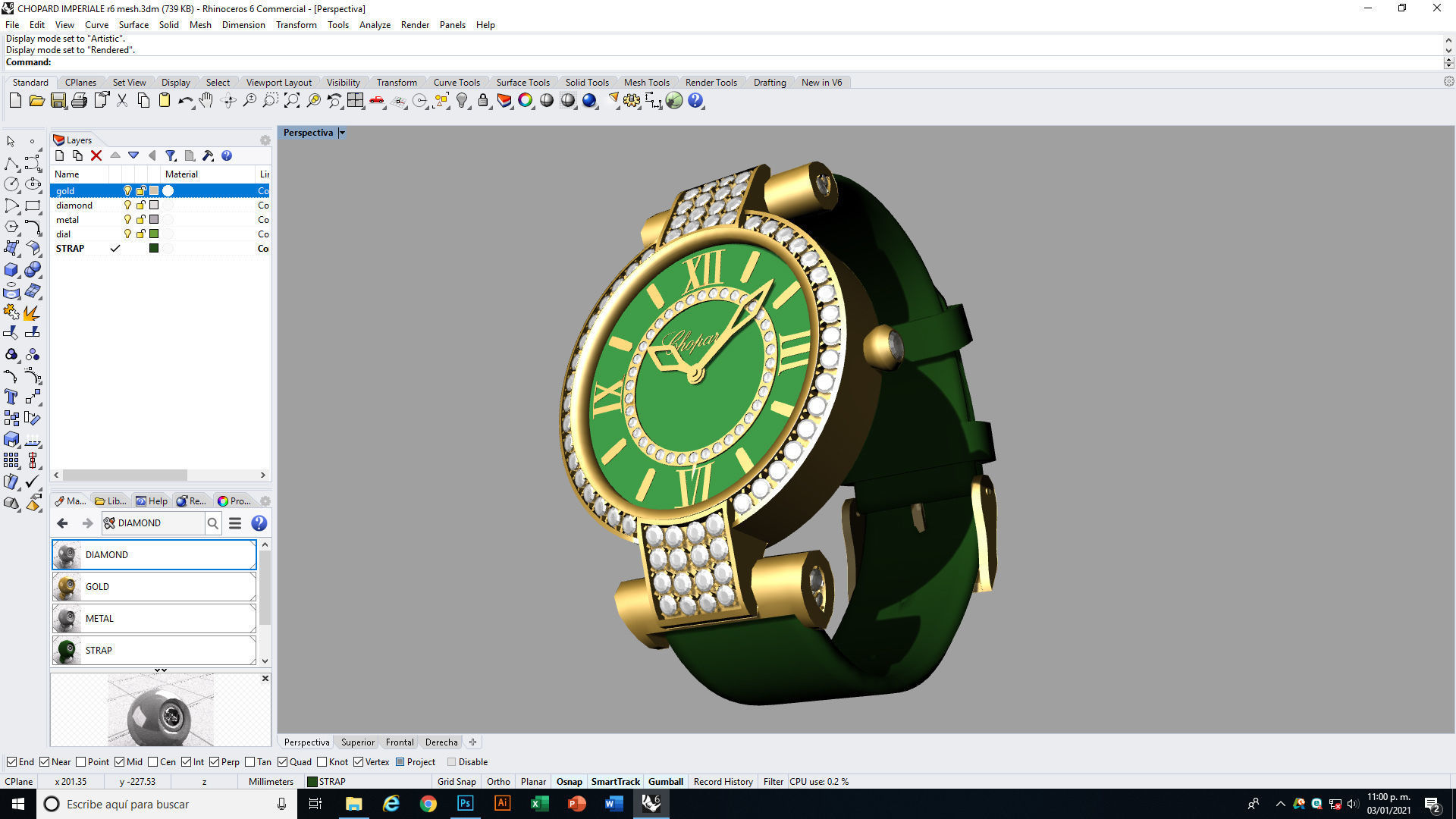
Task: Click Record History in the status bar
Action: coord(723,782)
